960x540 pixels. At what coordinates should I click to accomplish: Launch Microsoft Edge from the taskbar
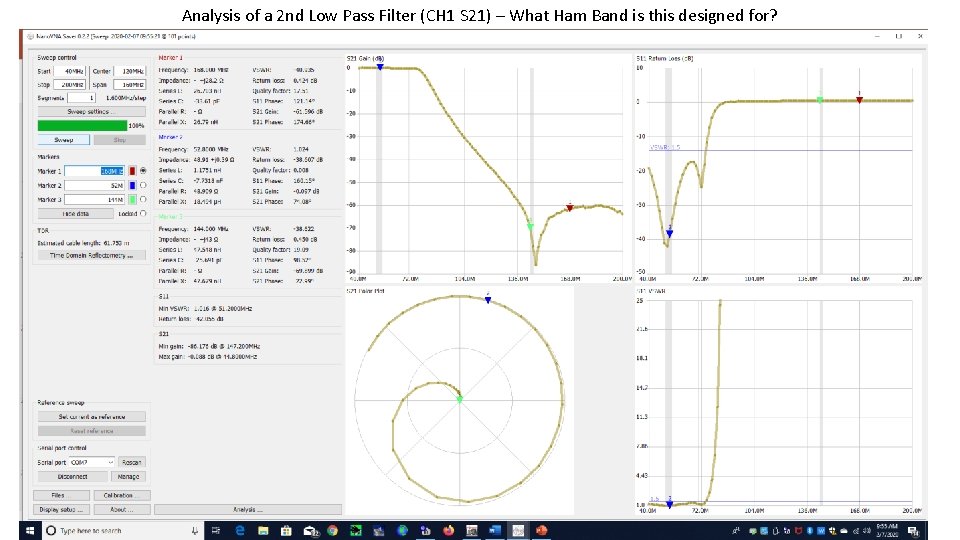[x=240, y=531]
